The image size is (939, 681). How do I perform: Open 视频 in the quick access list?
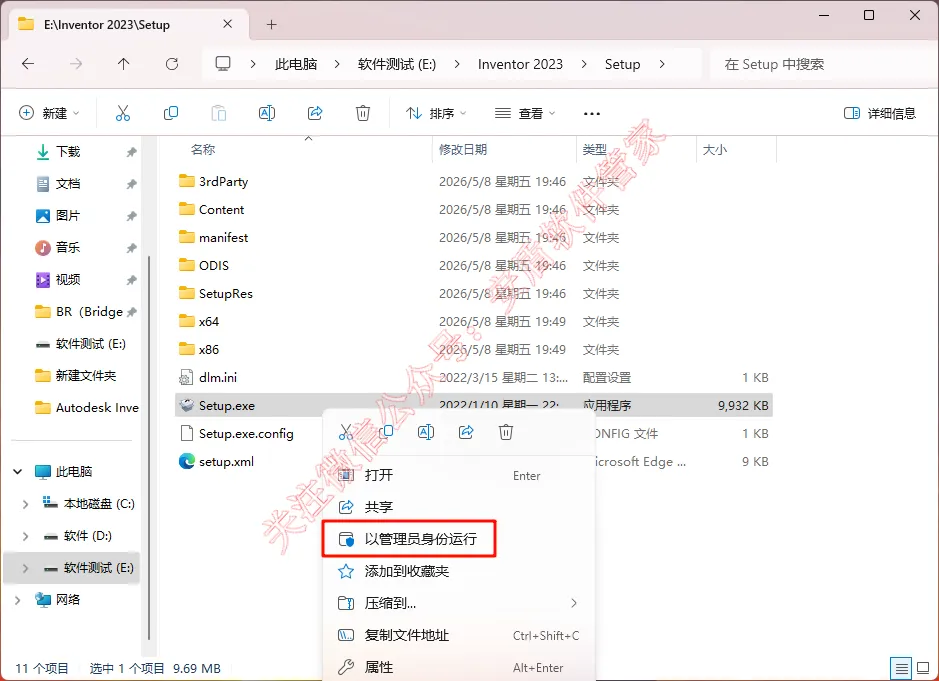click(x=68, y=280)
